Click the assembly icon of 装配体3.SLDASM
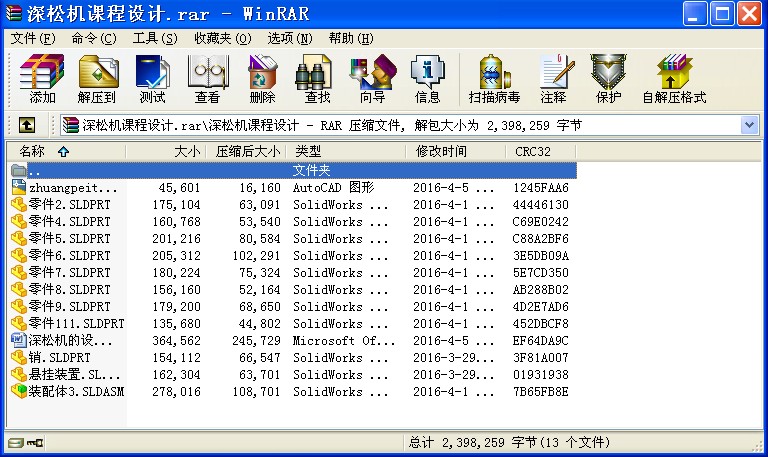 [x=19, y=391]
